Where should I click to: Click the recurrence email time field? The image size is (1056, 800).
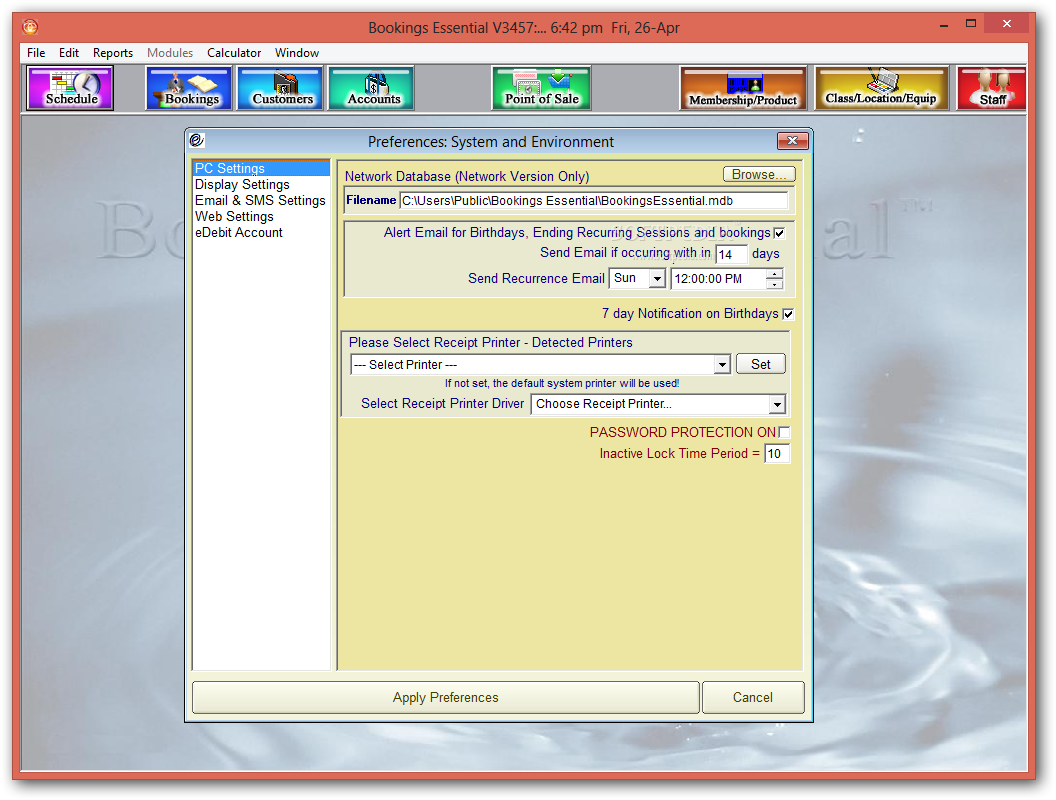pyautogui.click(x=718, y=279)
